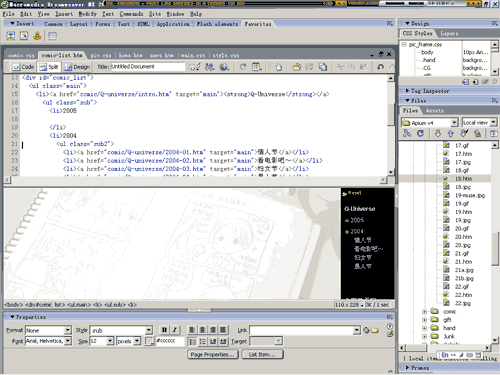Open the site dropdown showing Apium v4
The width and height of the screenshot is (500, 375).
coord(454,123)
